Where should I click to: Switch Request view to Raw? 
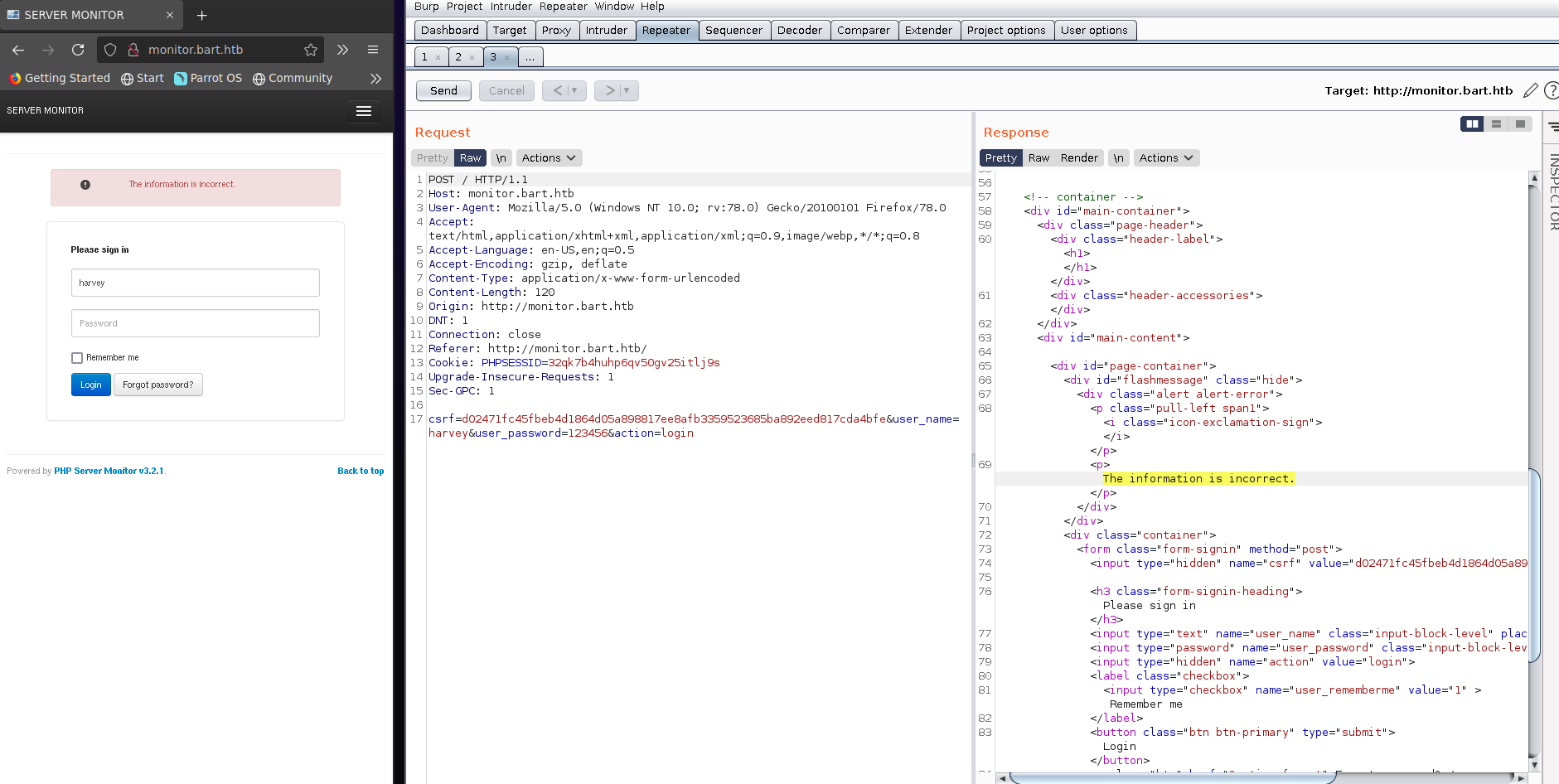[x=470, y=158]
